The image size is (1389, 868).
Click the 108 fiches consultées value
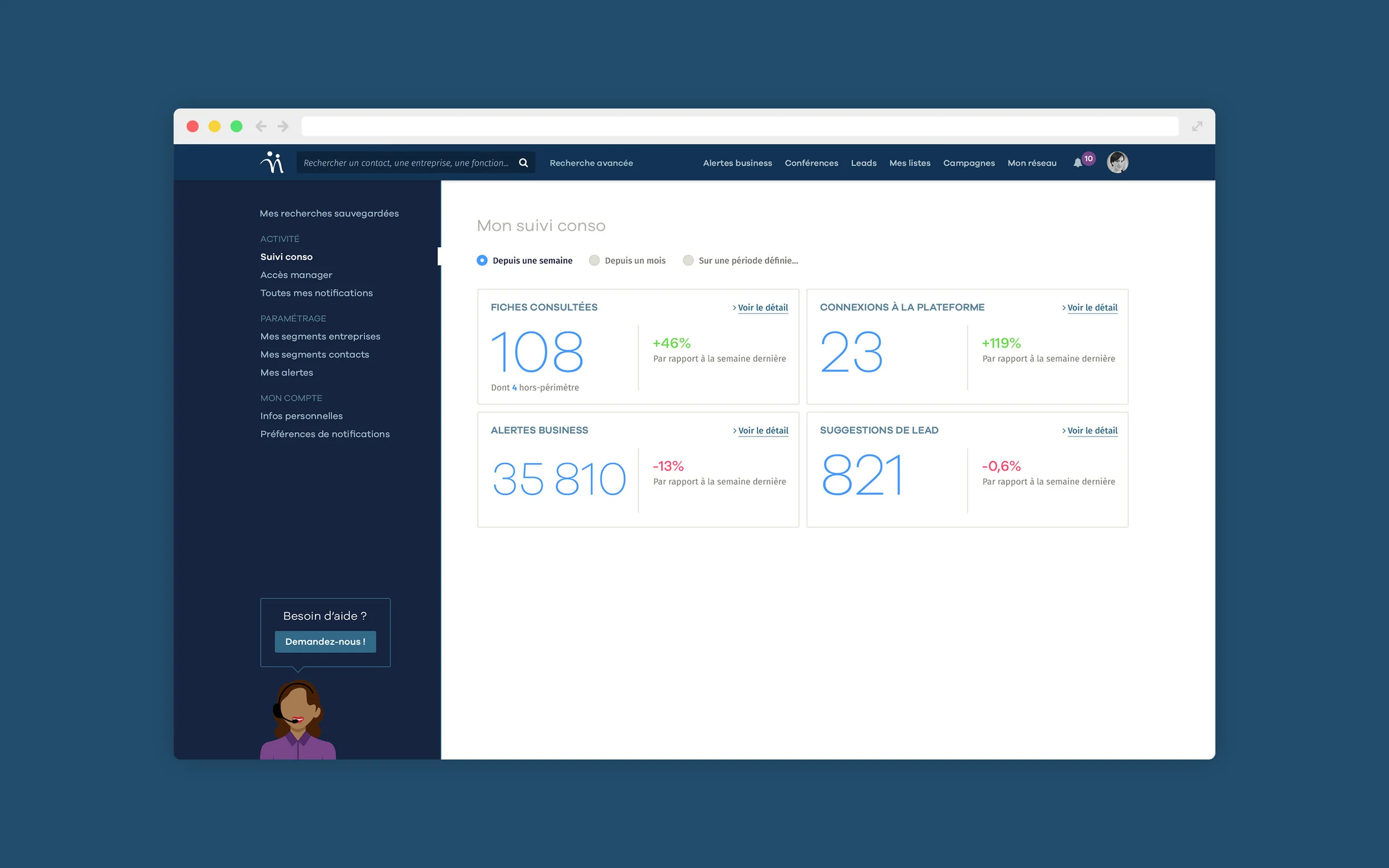click(537, 352)
